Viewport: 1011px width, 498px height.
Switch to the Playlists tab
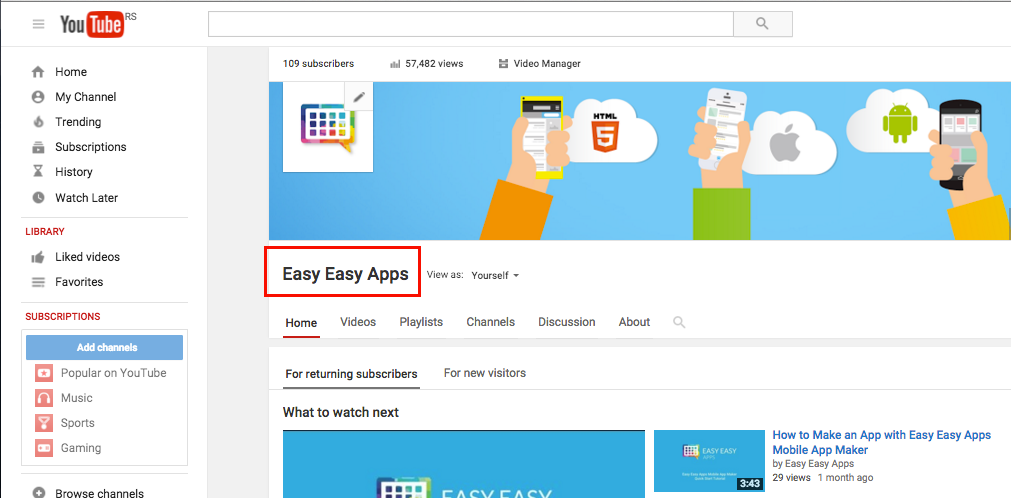tap(421, 322)
